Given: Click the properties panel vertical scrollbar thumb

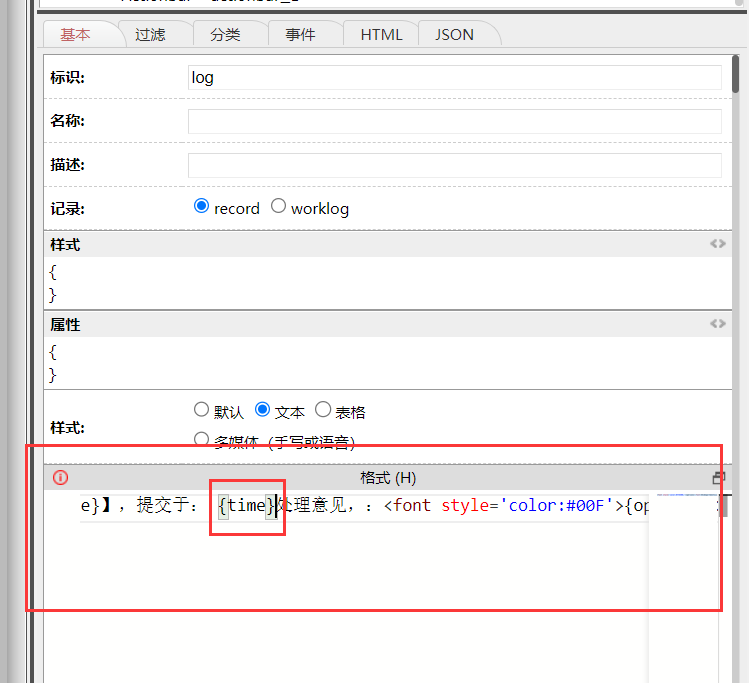Looking at the screenshot, I should [x=736, y=74].
